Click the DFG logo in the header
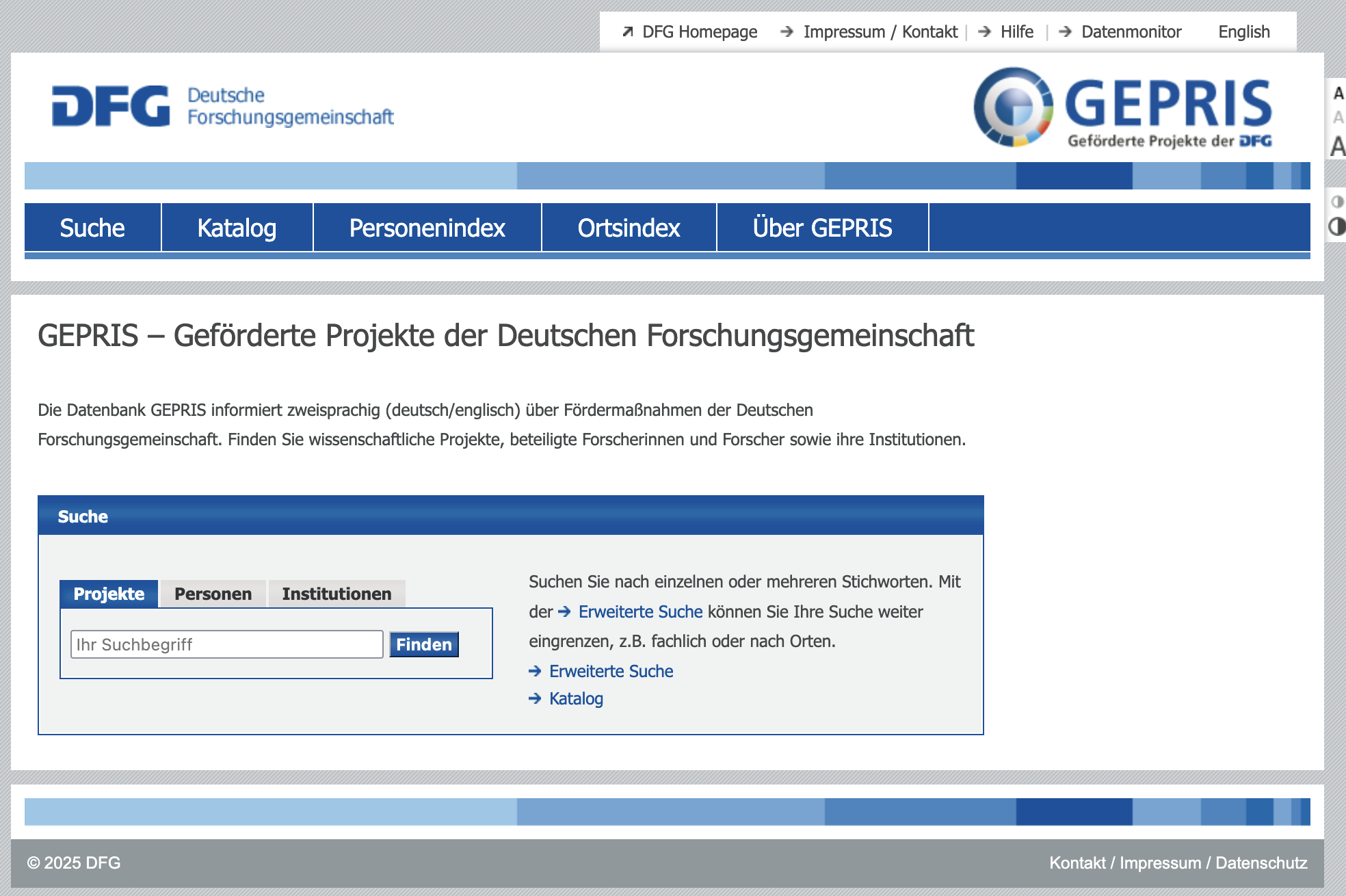 (111, 106)
